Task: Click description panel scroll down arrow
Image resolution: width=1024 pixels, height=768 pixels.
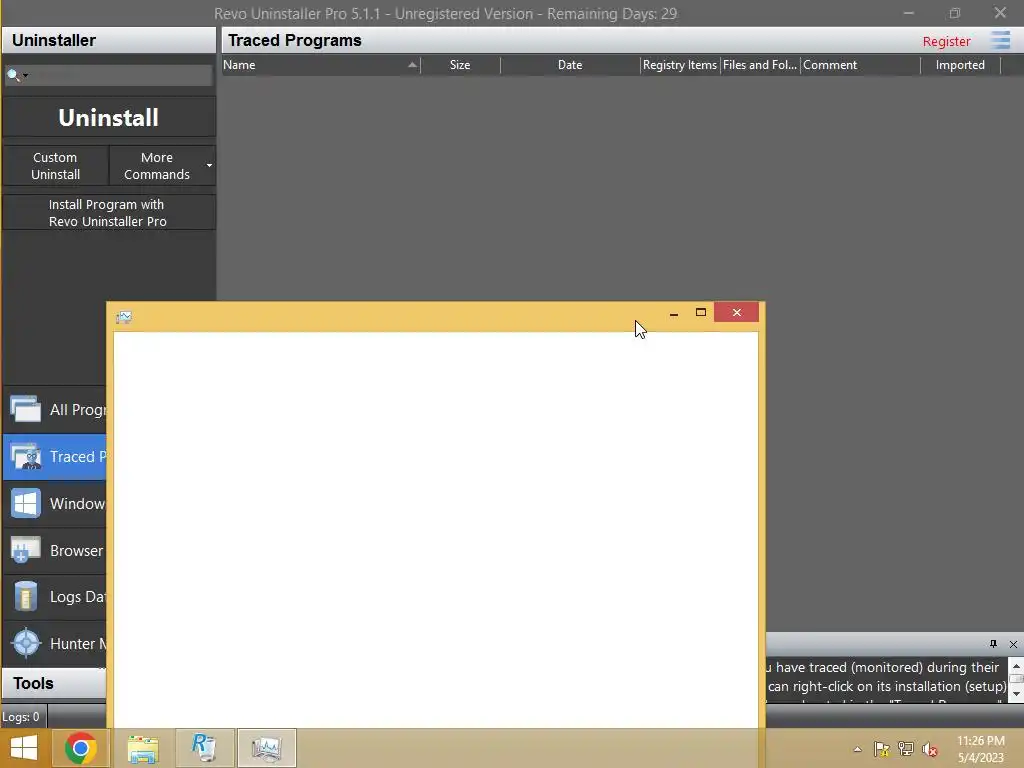Action: click(1016, 694)
